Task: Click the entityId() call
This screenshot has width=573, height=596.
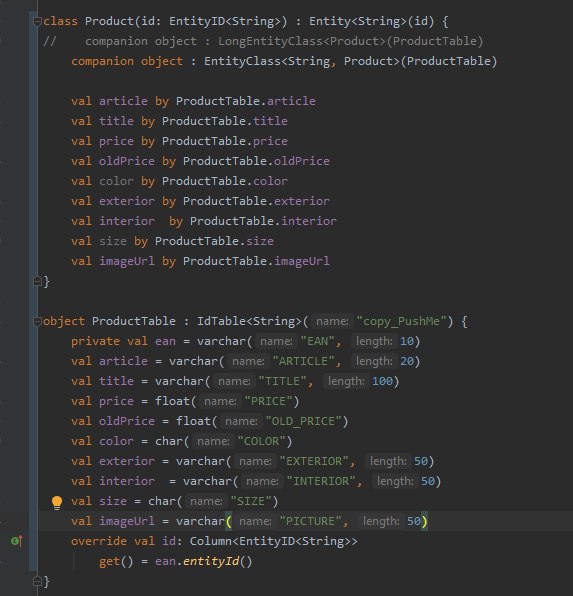Action: pos(217,561)
